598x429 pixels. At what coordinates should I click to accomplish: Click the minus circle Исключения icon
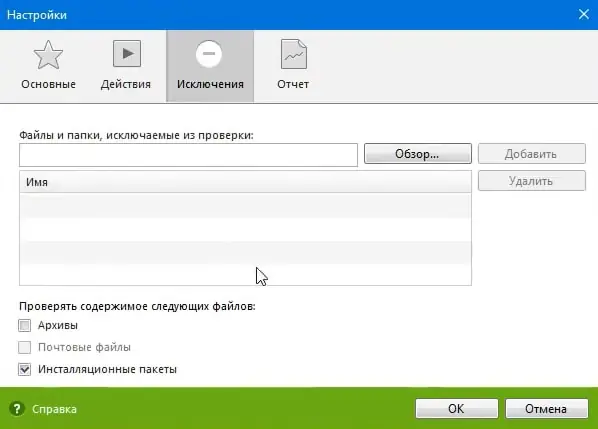pyautogui.click(x=209, y=54)
